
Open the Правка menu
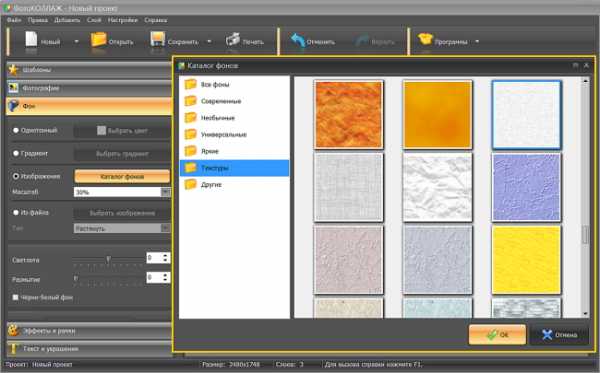[x=38, y=20]
